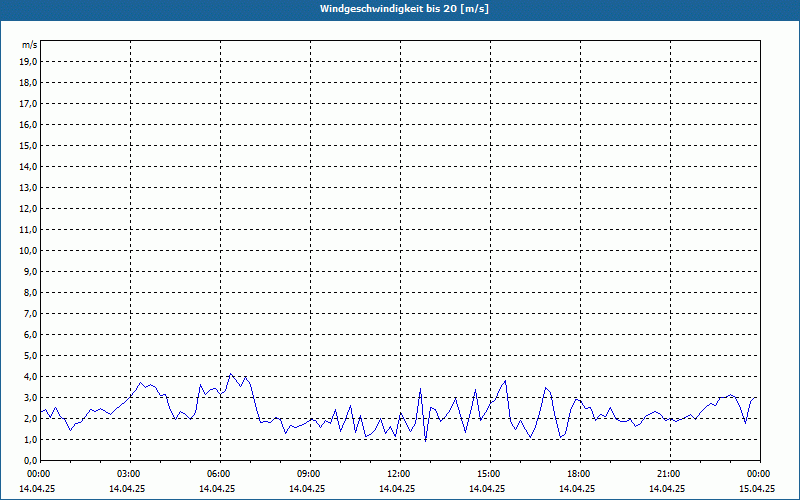This screenshot has width=800, height=500.
Task: Select the 2,0 y-axis label
Action: [30, 418]
